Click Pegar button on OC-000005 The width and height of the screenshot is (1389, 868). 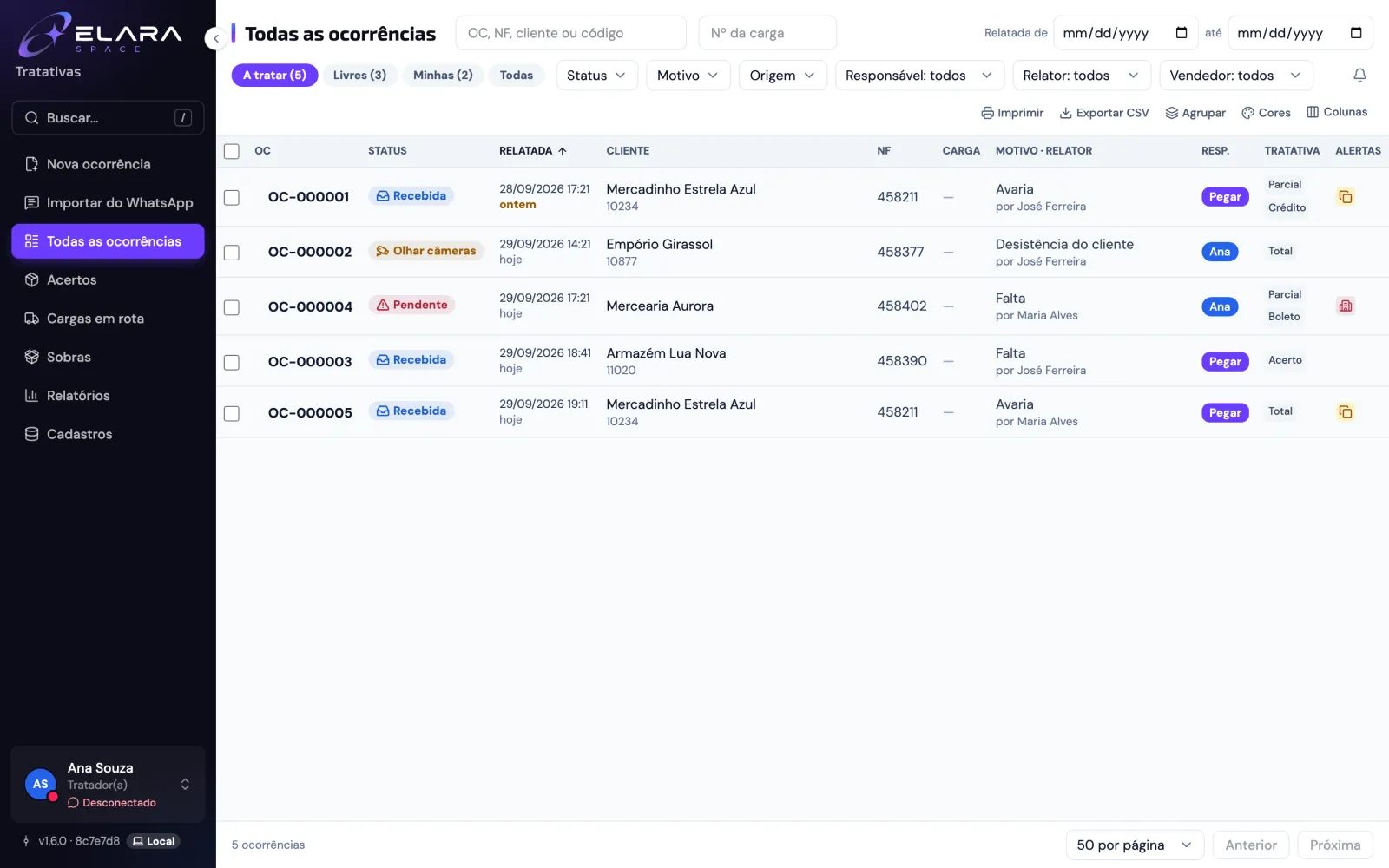click(1225, 412)
